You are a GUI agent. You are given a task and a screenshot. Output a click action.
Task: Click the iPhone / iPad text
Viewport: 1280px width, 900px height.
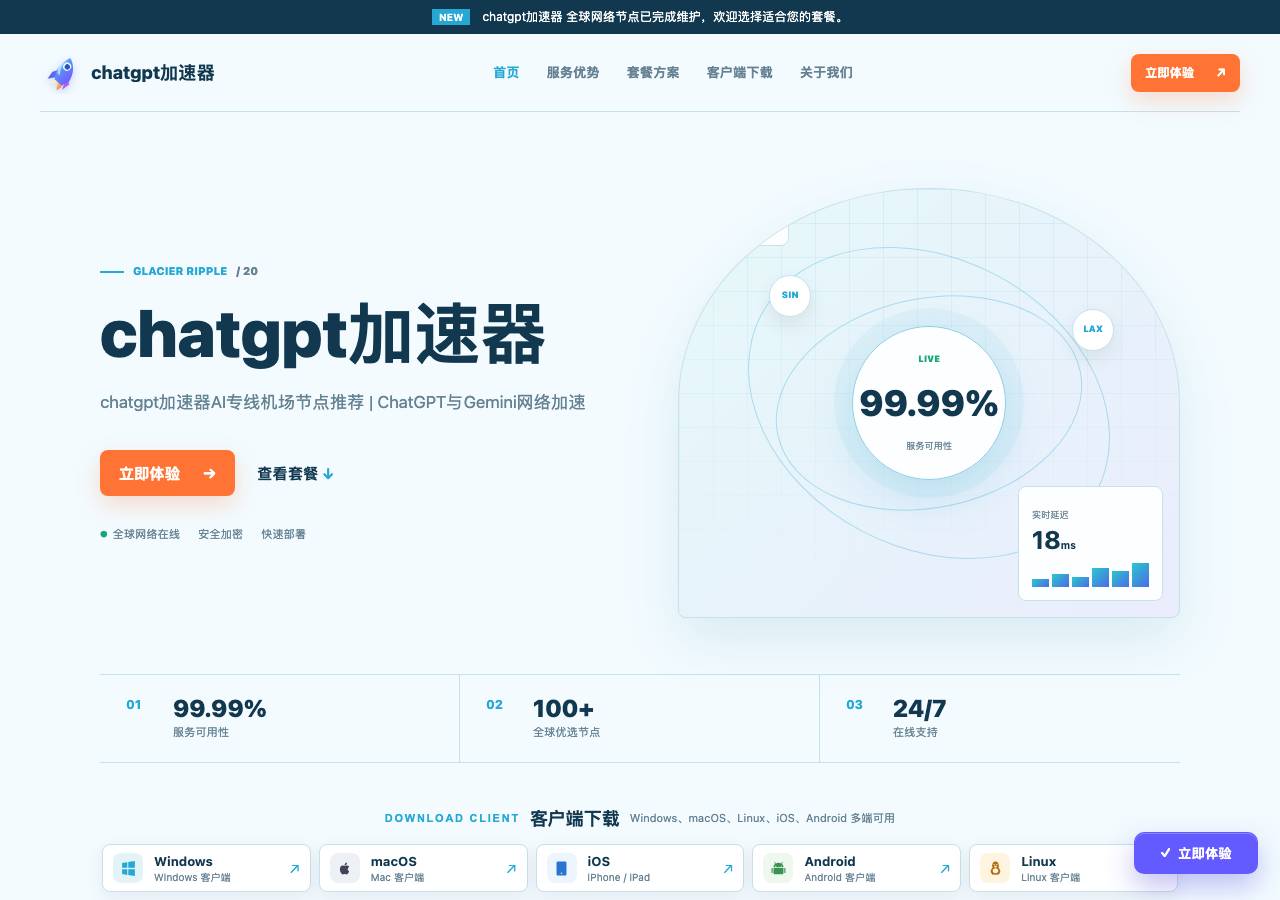click(619, 878)
